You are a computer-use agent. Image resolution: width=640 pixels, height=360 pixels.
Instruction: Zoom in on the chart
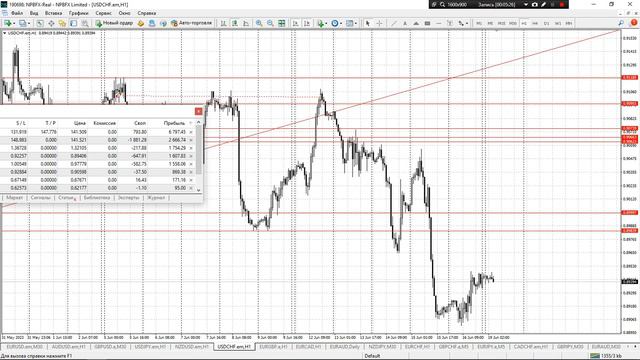pyautogui.click(x=259, y=23)
